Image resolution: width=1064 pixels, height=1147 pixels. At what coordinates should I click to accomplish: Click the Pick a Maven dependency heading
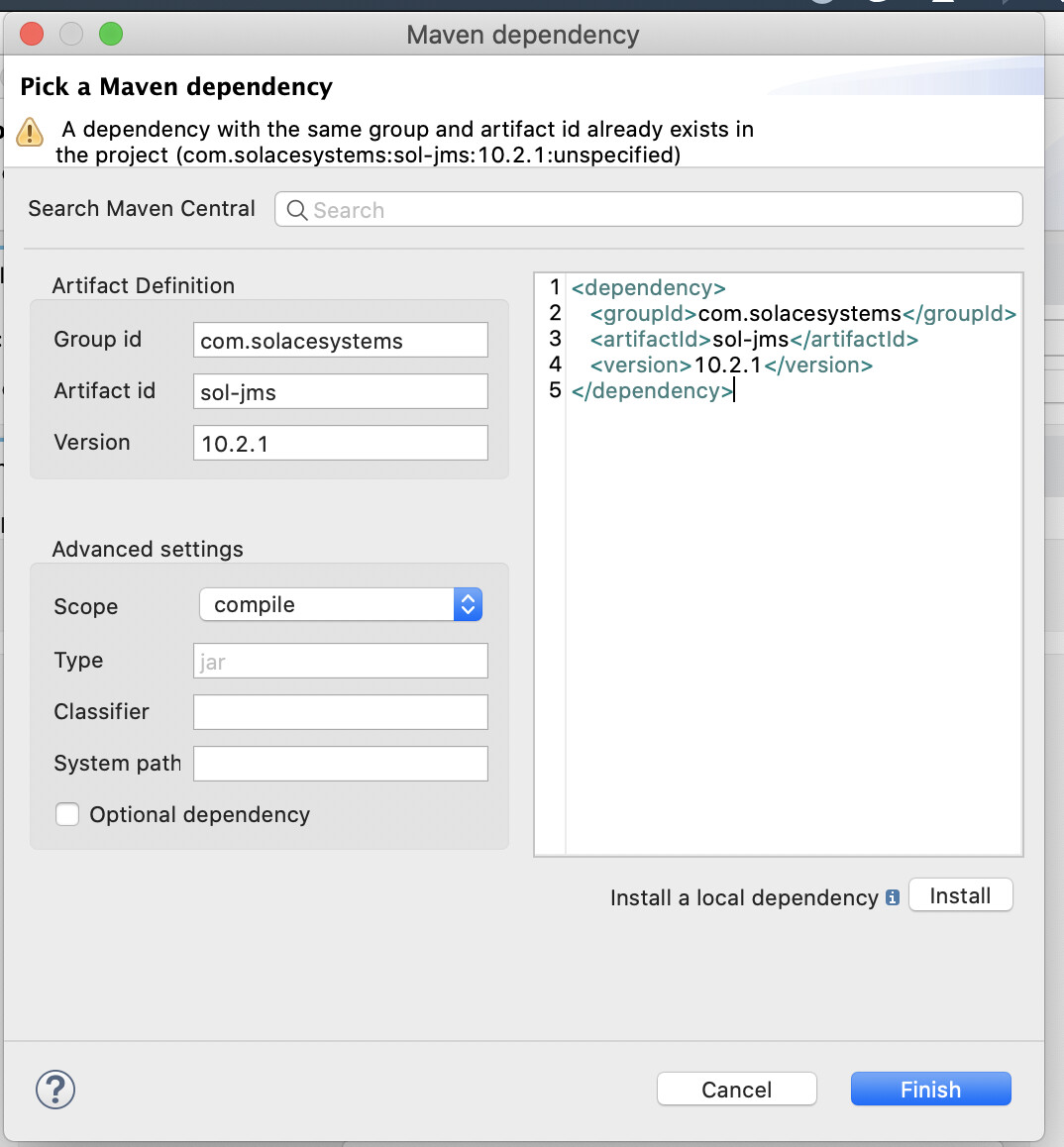click(x=176, y=86)
